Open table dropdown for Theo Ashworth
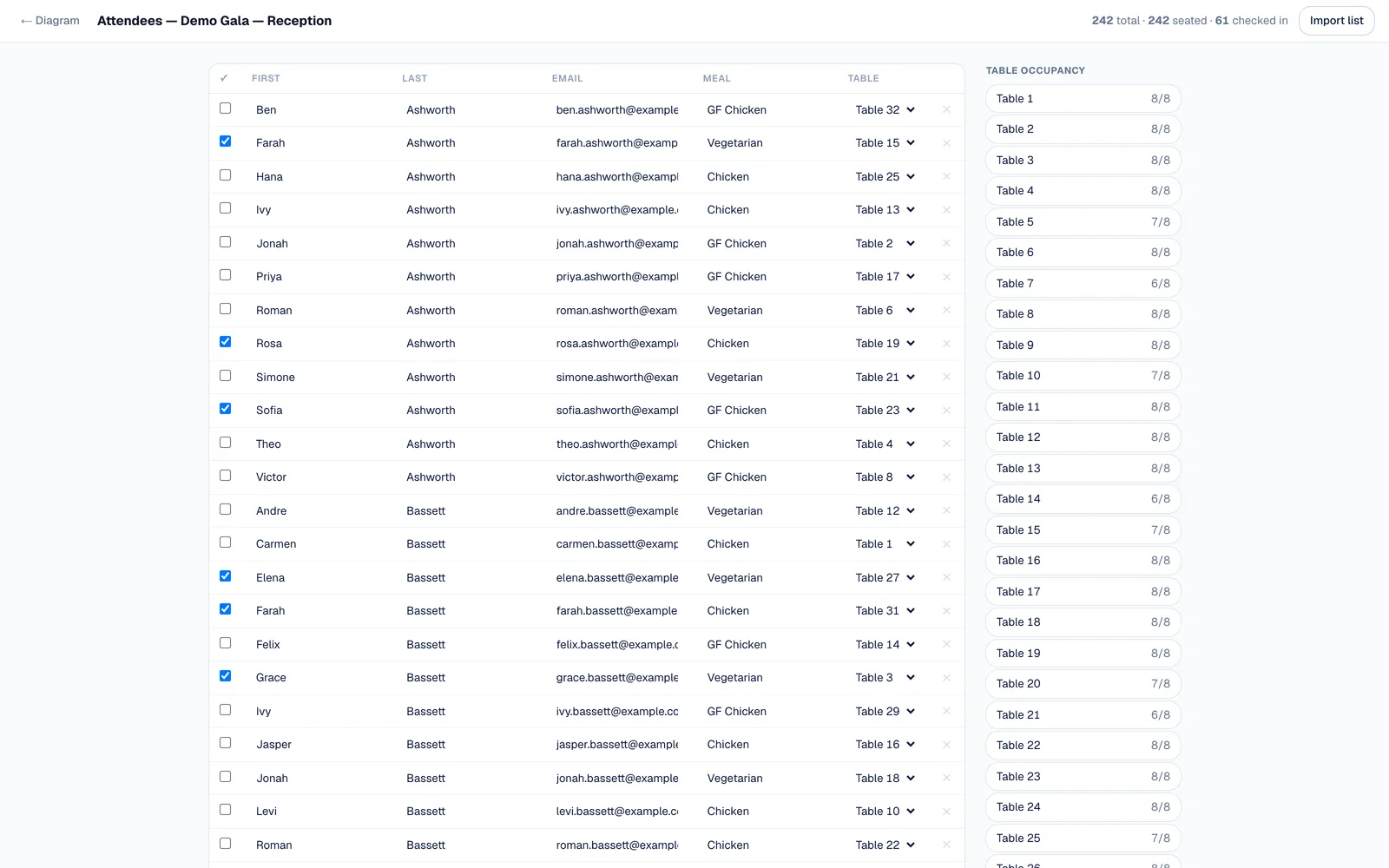 pyautogui.click(x=885, y=444)
